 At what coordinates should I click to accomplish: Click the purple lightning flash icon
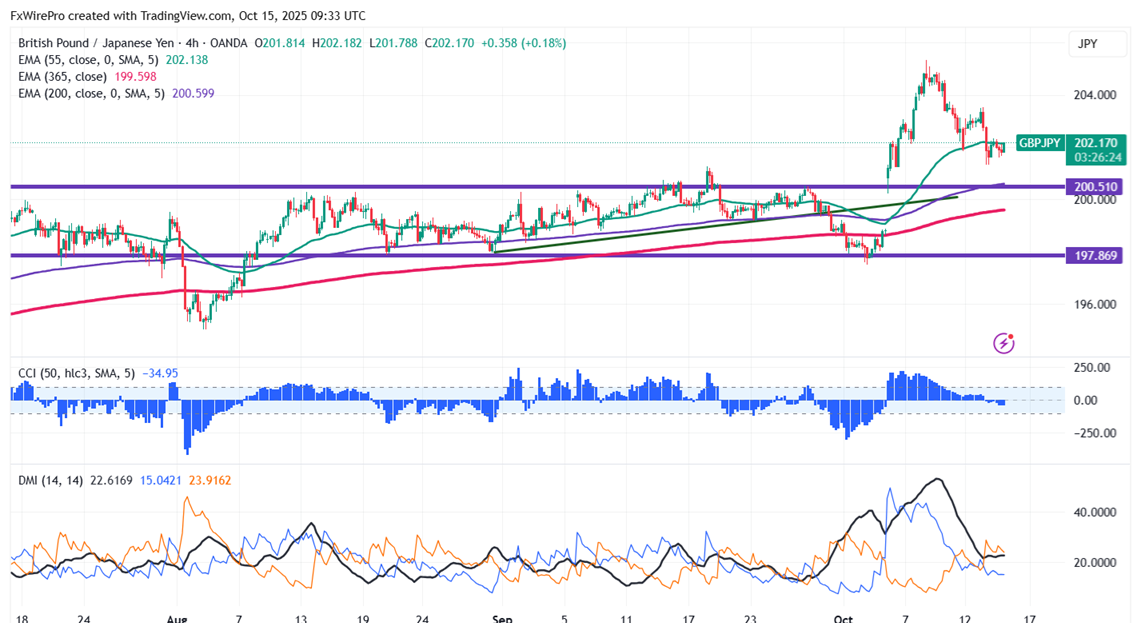click(1004, 342)
